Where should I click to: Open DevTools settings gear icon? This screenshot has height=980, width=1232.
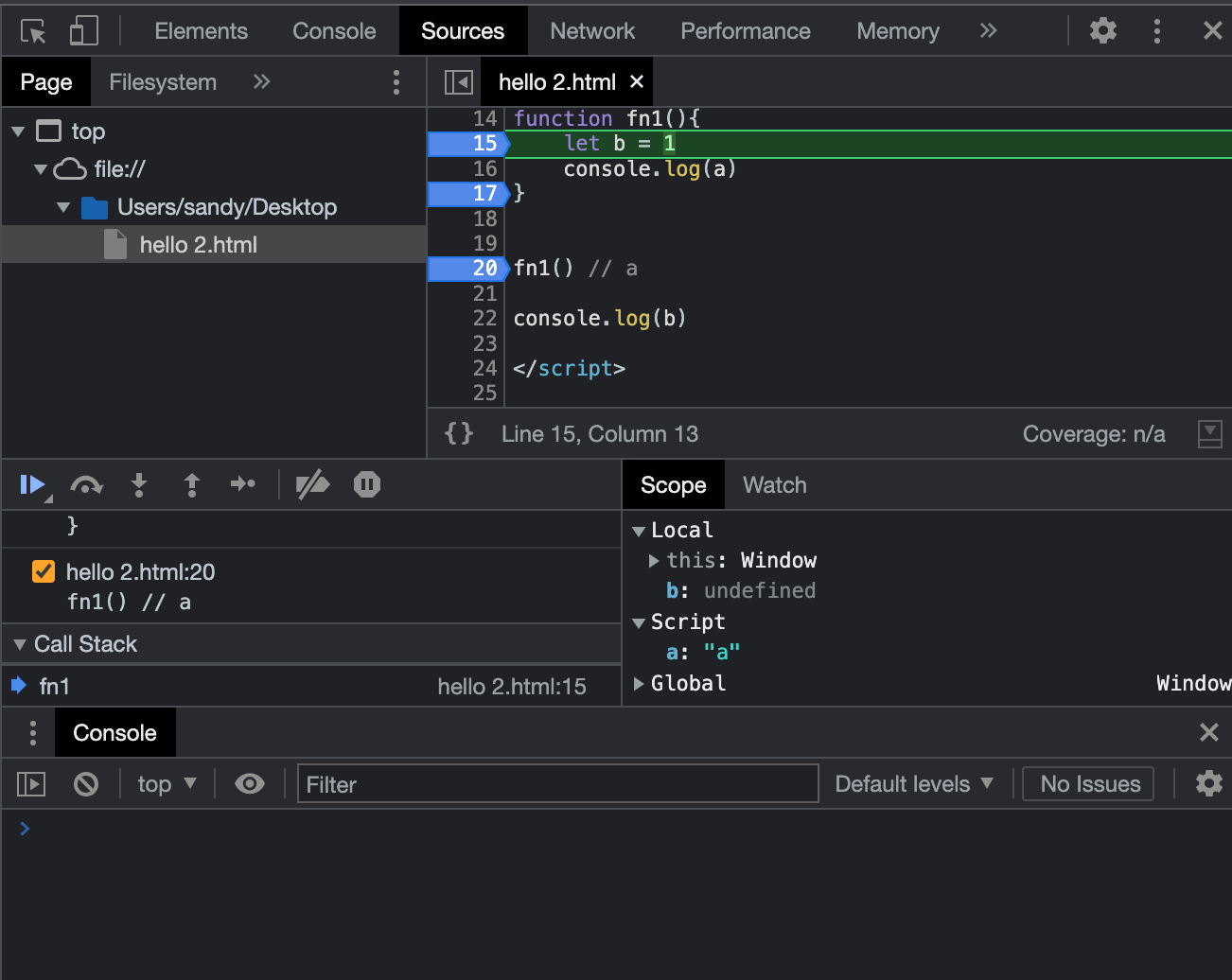pos(1103,31)
